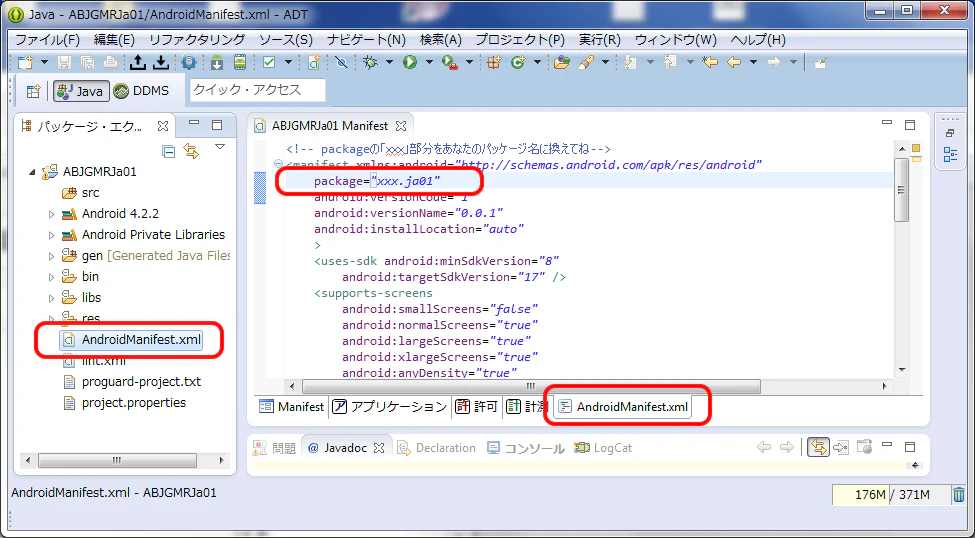Toggle Skip All Breakpoints toolbar icon

tap(341, 62)
